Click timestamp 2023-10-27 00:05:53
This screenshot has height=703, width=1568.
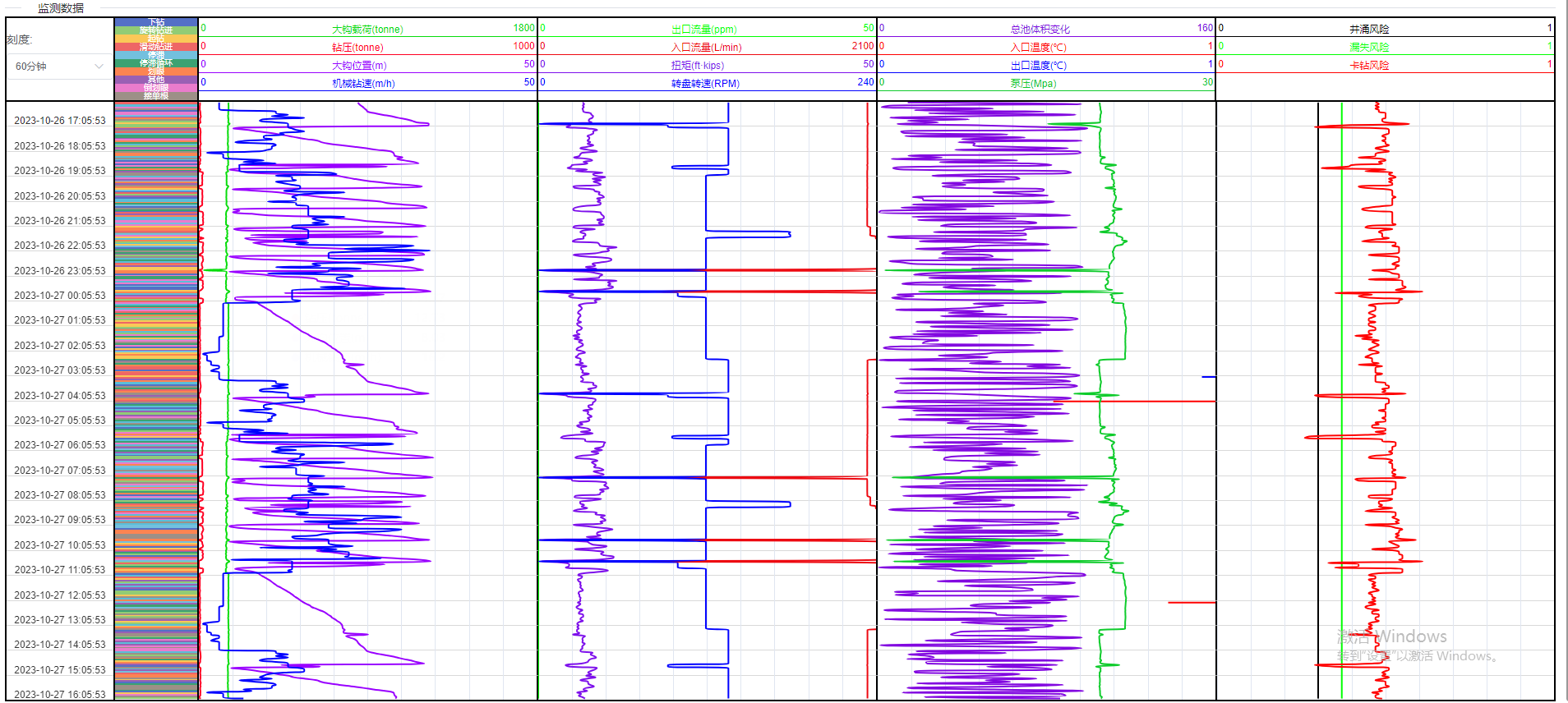tap(60, 296)
